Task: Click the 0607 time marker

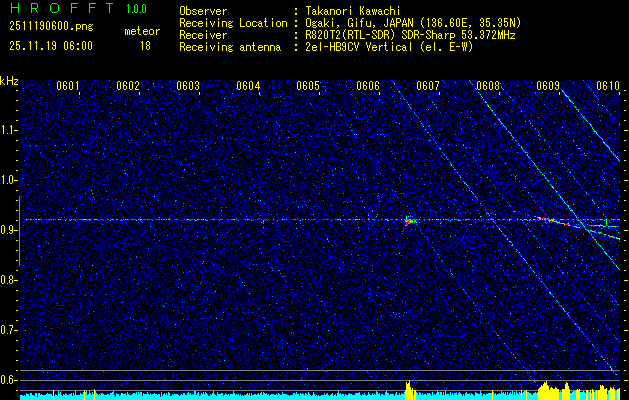Action: coord(428,86)
